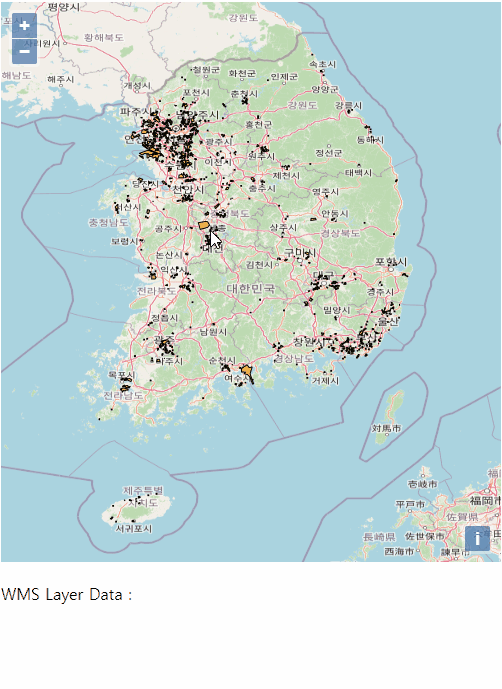The image size is (502, 689).
Task: Click the 경주시 city label
Action: [381, 291]
